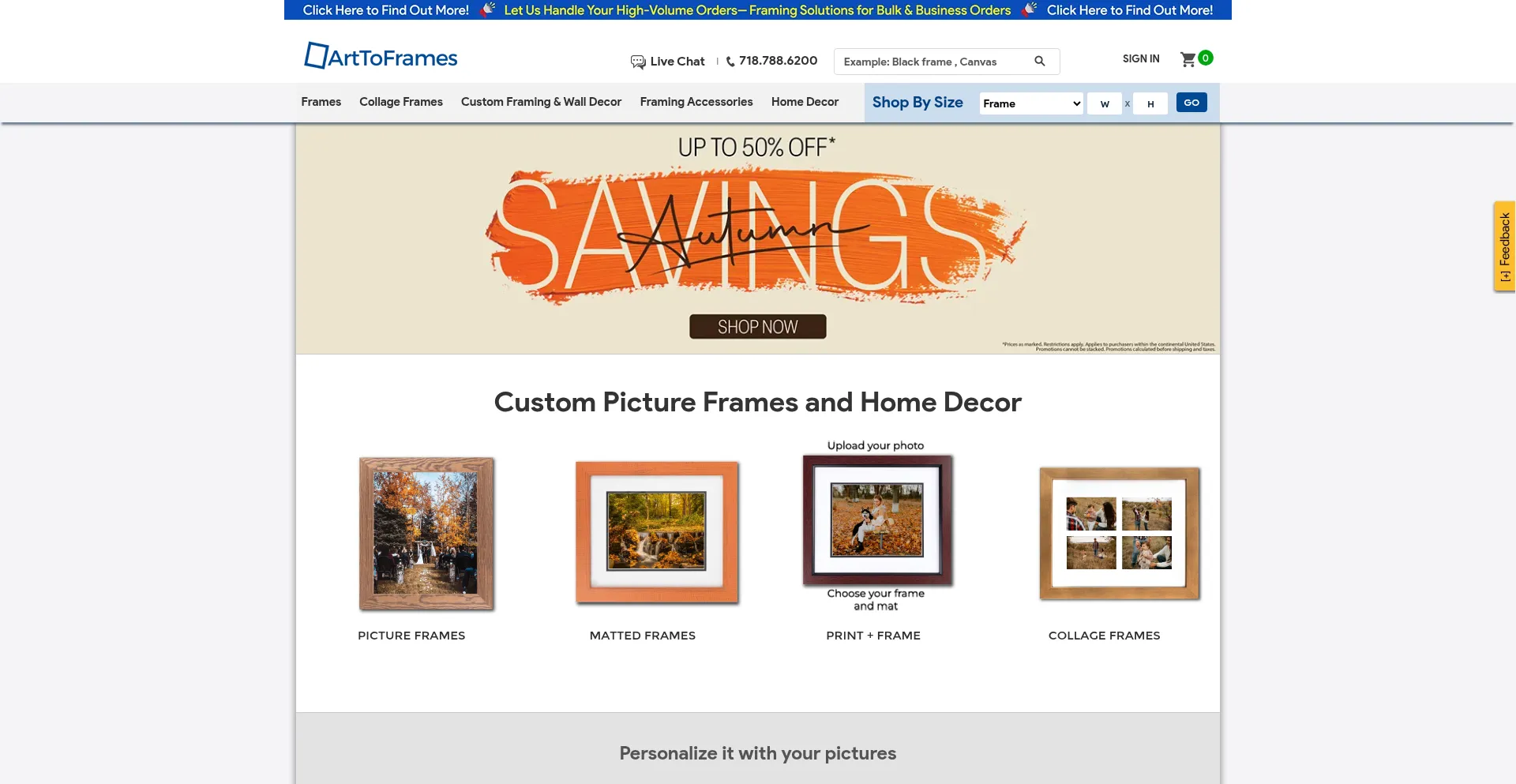Click the width W input field
The width and height of the screenshot is (1516, 784).
tap(1105, 103)
